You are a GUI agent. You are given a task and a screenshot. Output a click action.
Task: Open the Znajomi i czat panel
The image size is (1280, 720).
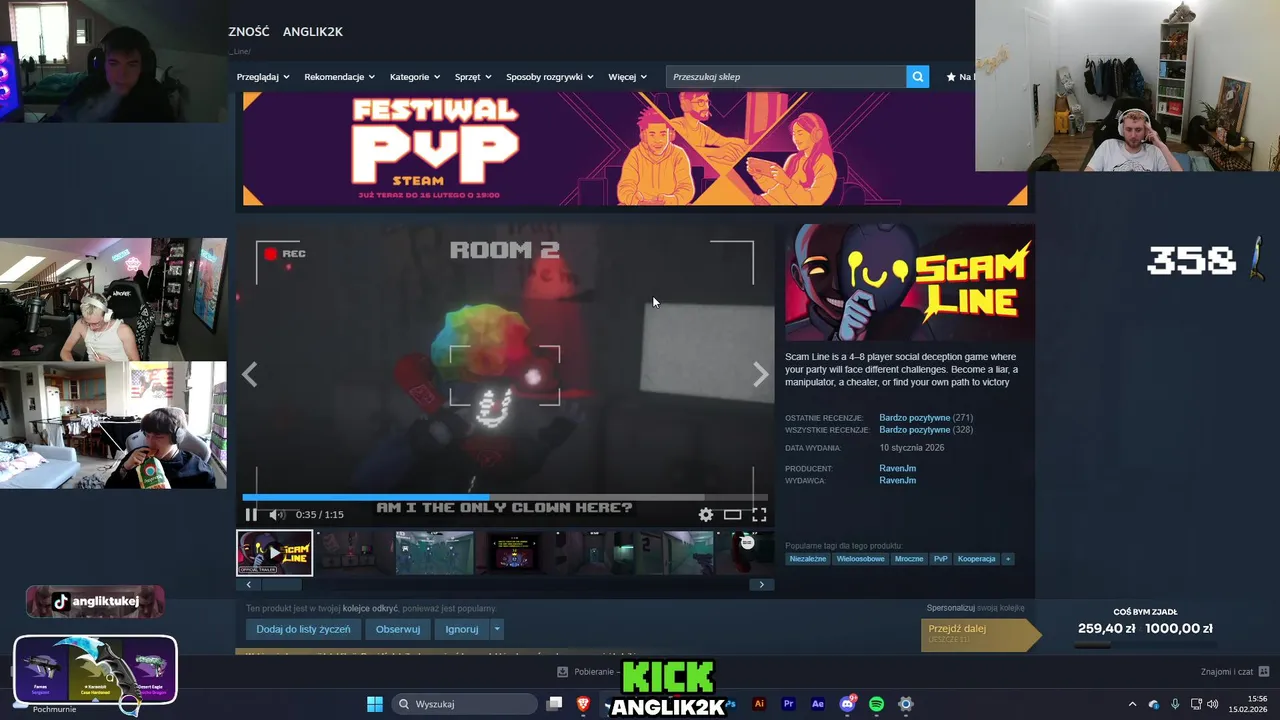pyautogui.click(x=1235, y=672)
